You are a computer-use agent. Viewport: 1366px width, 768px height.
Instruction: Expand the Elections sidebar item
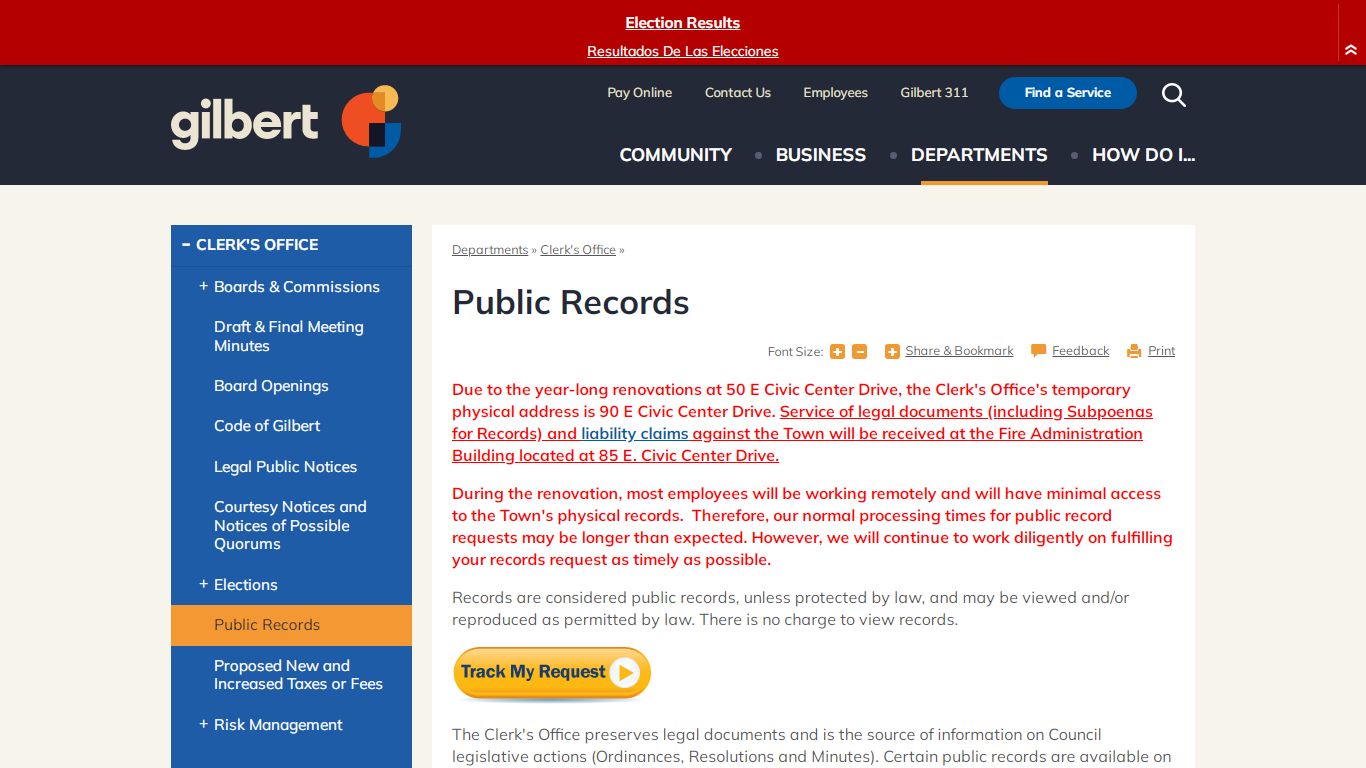pos(203,584)
